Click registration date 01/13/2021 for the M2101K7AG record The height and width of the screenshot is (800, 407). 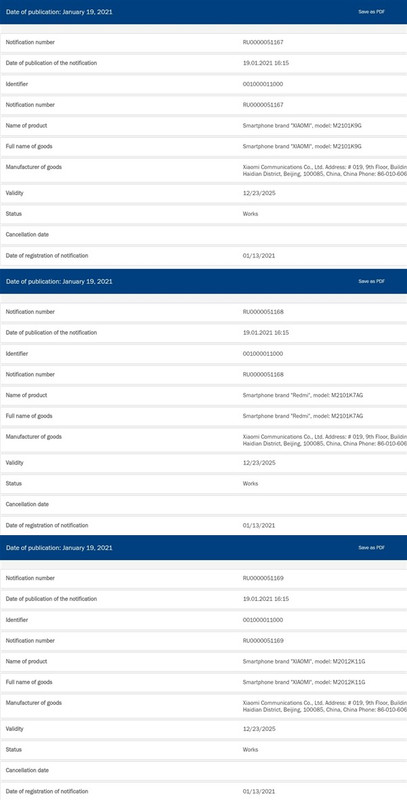[x=259, y=525]
